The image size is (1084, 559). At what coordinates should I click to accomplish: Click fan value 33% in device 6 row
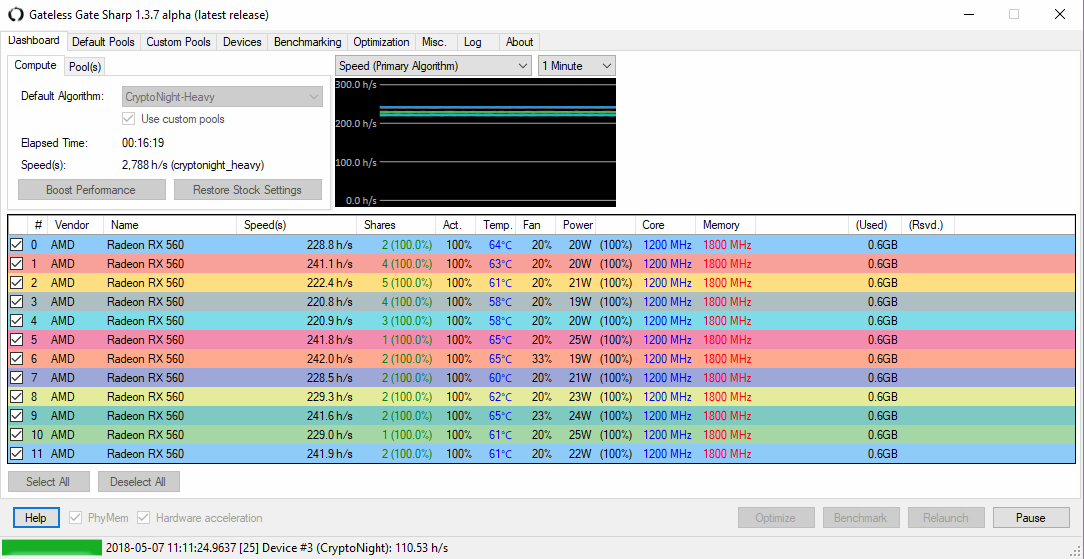541,359
